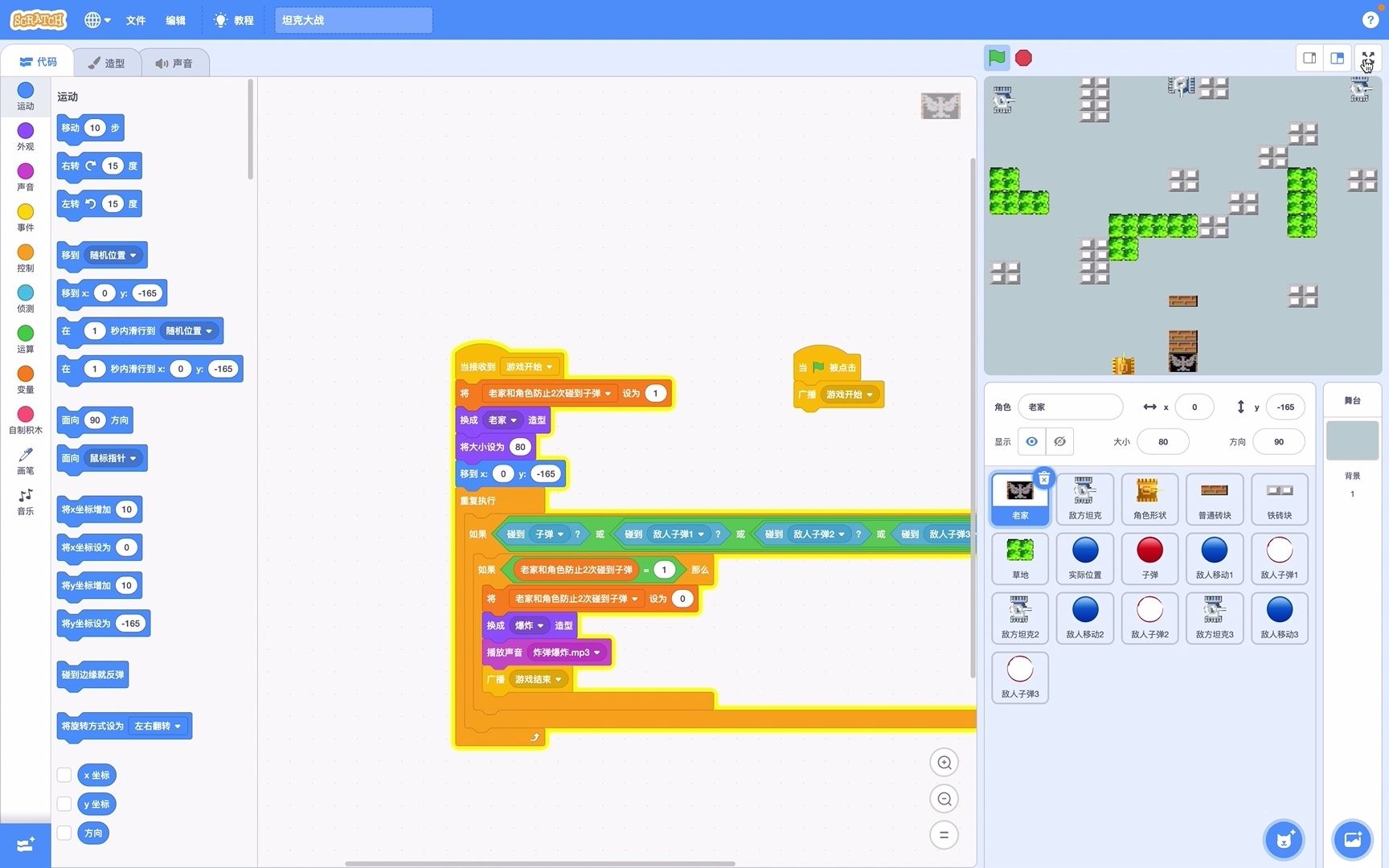Viewport: 1389px width, 868px height.
Task: Click the Scratch logo
Action: [38, 20]
